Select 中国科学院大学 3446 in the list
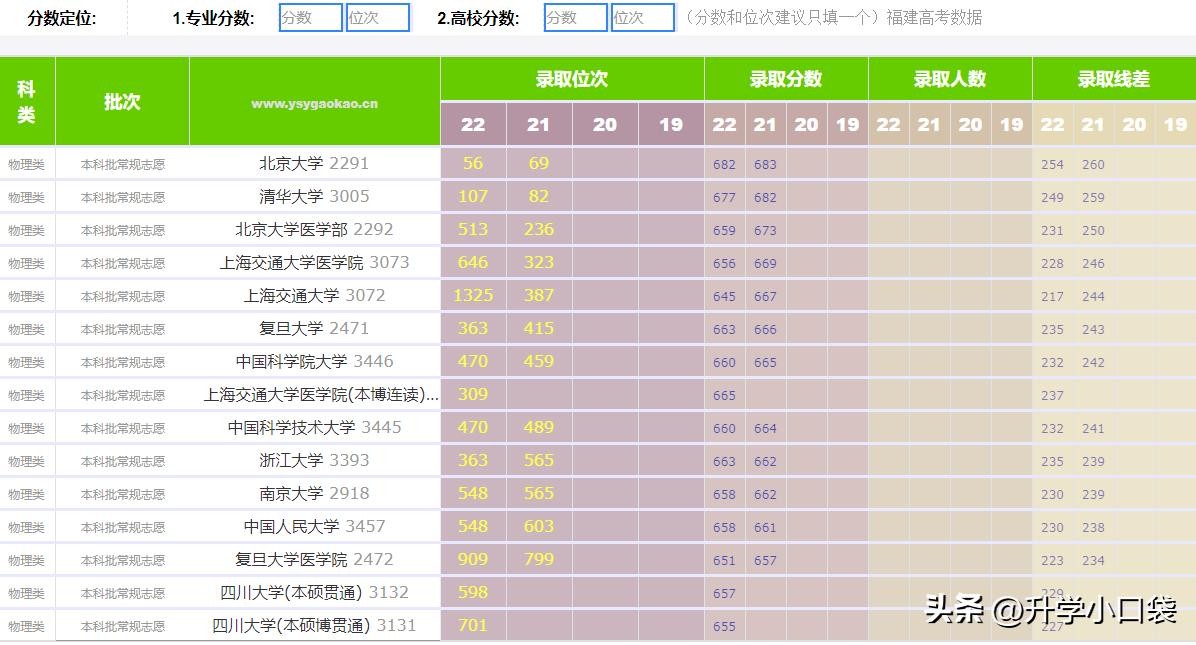1196x645 pixels. [314, 361]
